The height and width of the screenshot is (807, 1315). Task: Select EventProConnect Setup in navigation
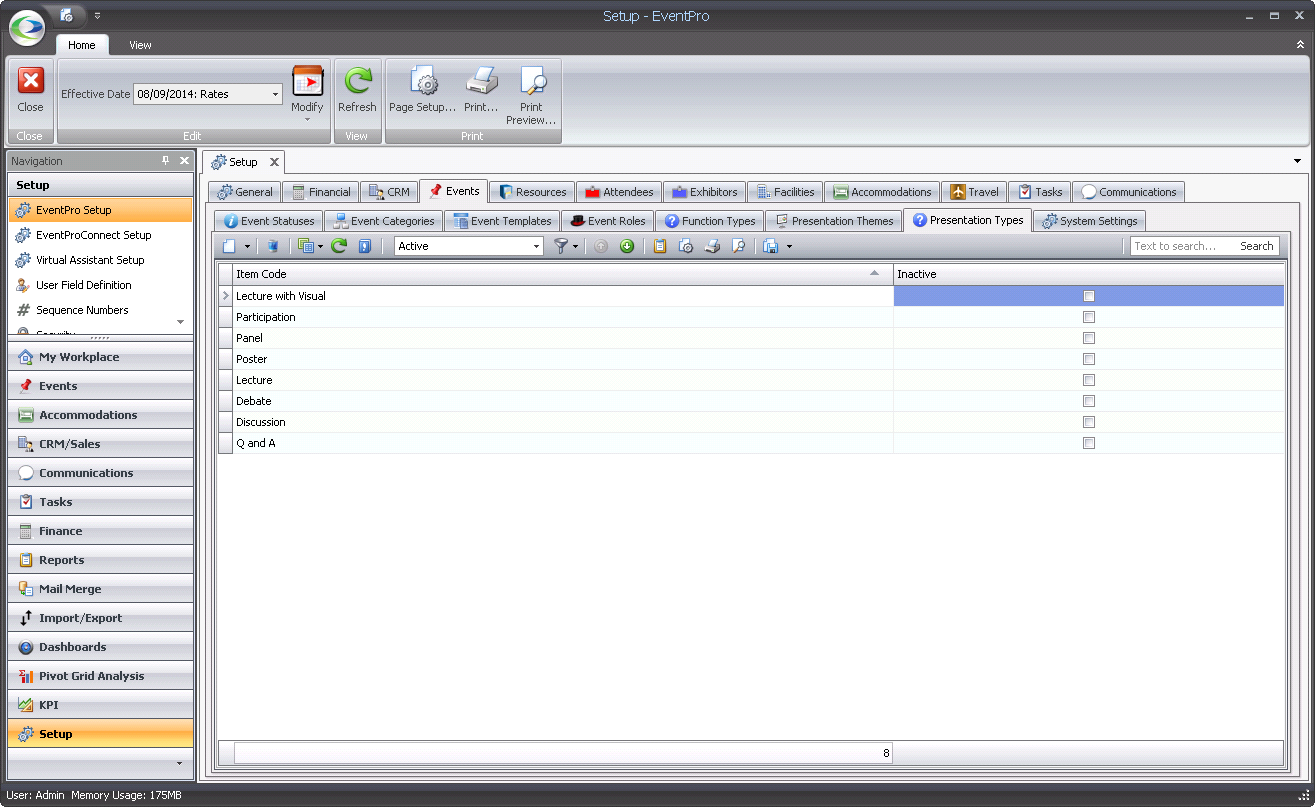tap(100, 235)
